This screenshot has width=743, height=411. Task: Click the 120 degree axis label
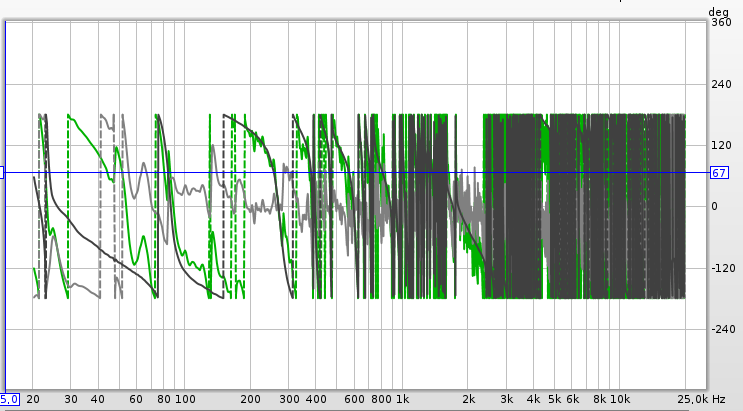coord(721,145)
